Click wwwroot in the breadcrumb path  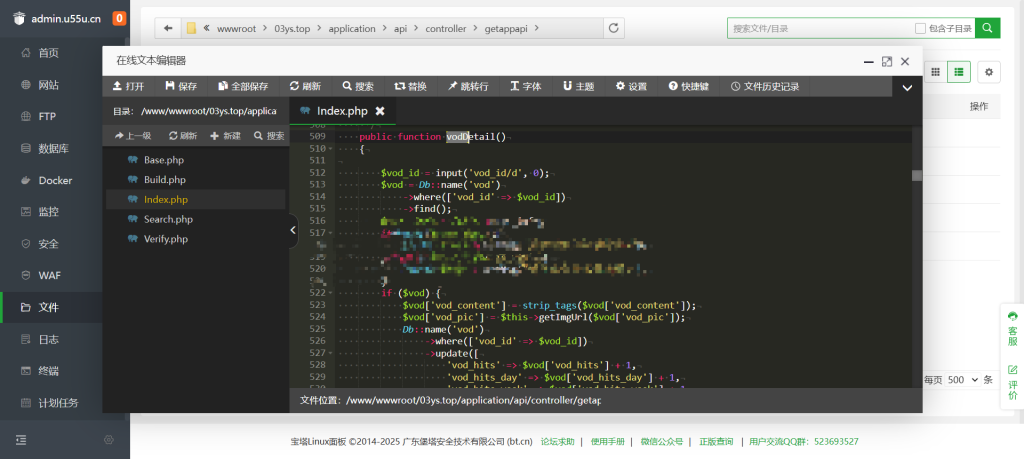pos(236,29)
